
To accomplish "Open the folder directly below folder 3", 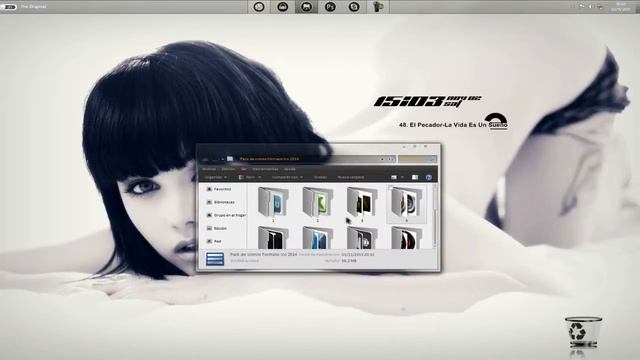I will pos(362,238).
